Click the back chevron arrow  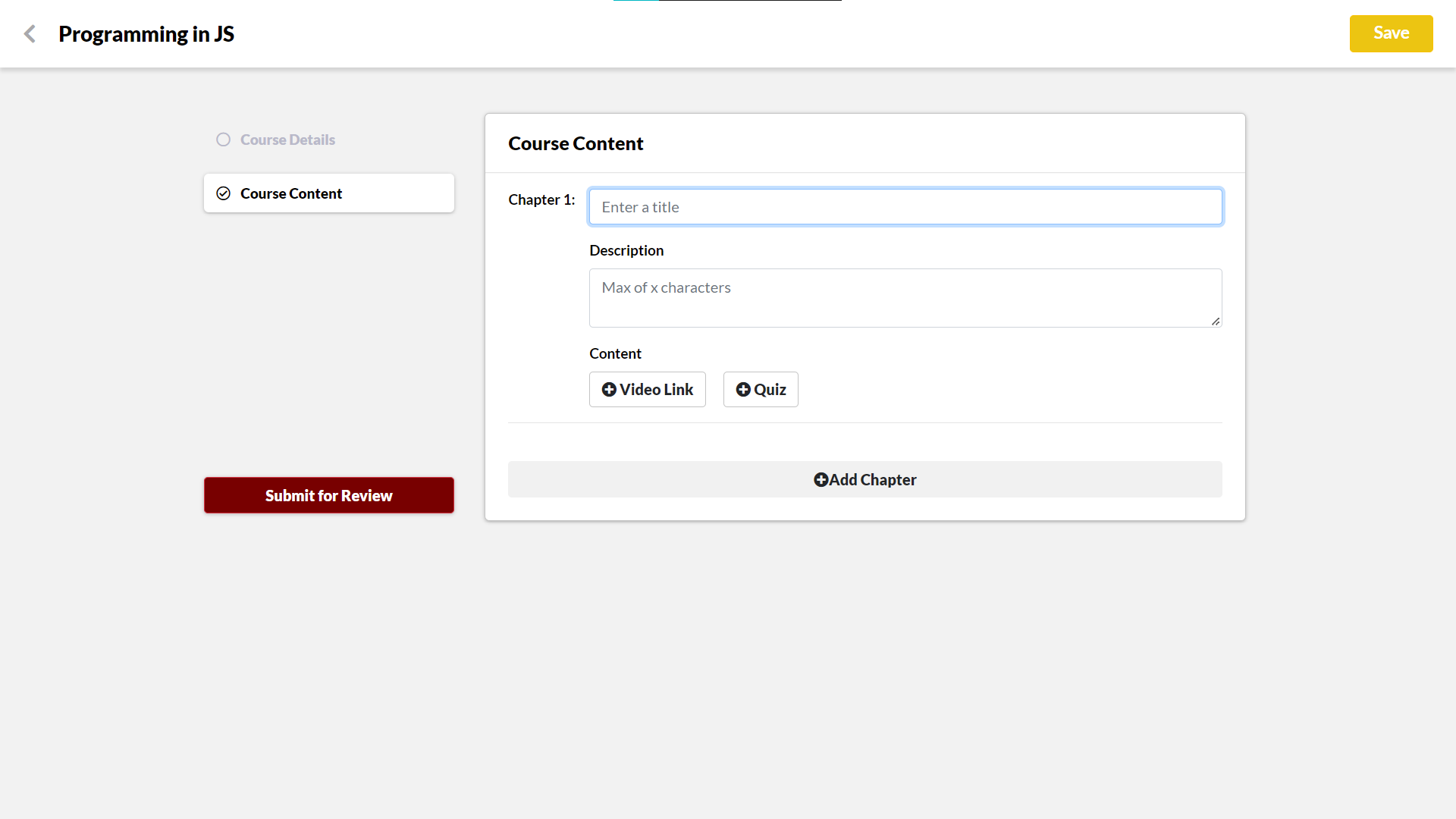click(x=30, y=34)
